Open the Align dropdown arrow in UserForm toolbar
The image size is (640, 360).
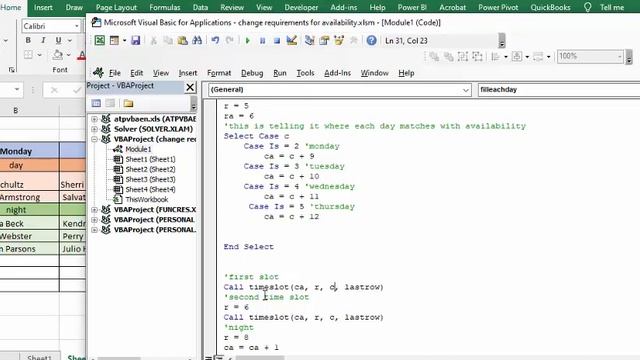tap(506, 57)
